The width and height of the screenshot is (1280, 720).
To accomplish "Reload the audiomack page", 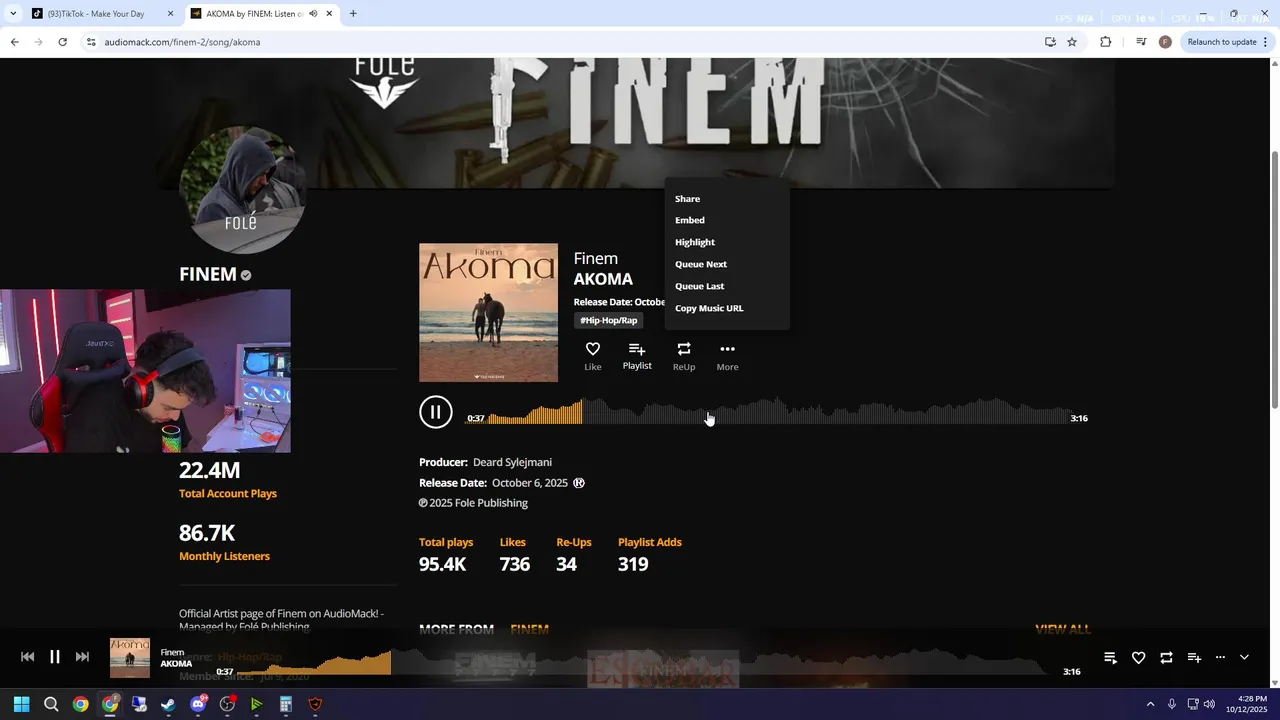I will [62, 42].
